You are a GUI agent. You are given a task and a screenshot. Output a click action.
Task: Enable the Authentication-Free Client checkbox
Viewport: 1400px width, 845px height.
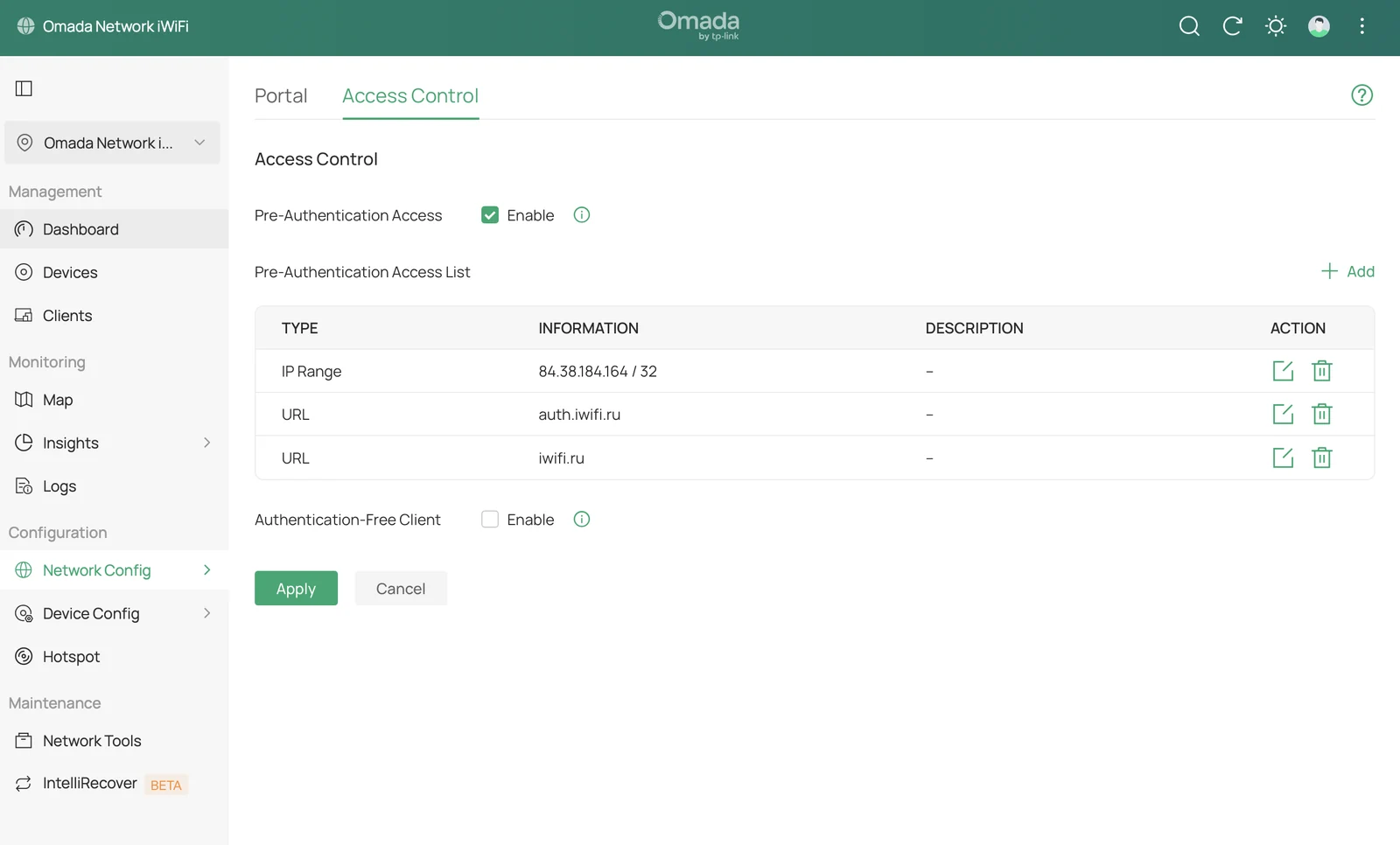pos(490,520)
